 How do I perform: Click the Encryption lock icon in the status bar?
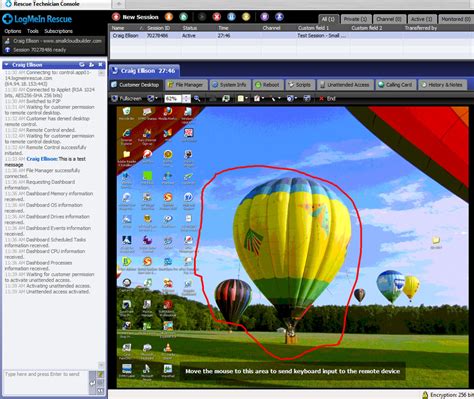point(425,395)
